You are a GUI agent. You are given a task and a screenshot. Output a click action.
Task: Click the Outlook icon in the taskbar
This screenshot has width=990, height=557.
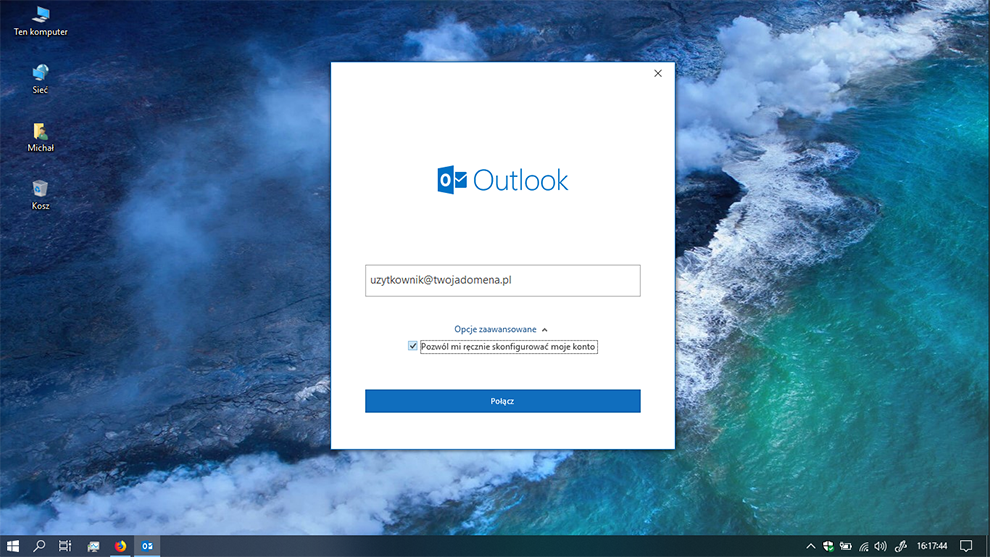(147, 546)
